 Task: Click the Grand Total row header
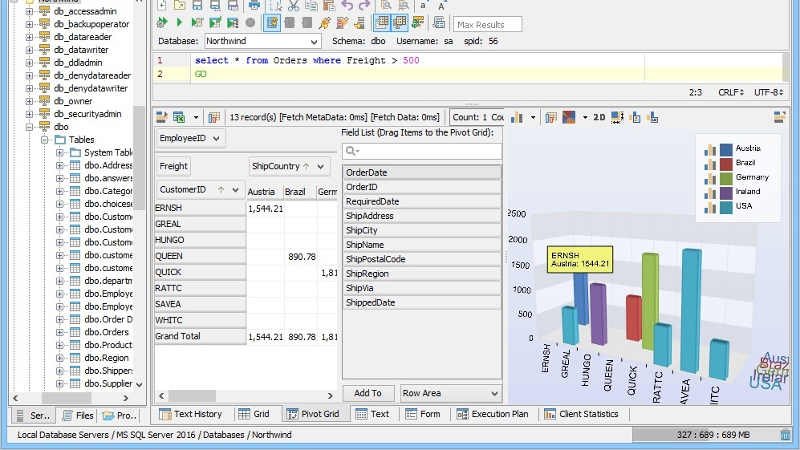(200, 336)
